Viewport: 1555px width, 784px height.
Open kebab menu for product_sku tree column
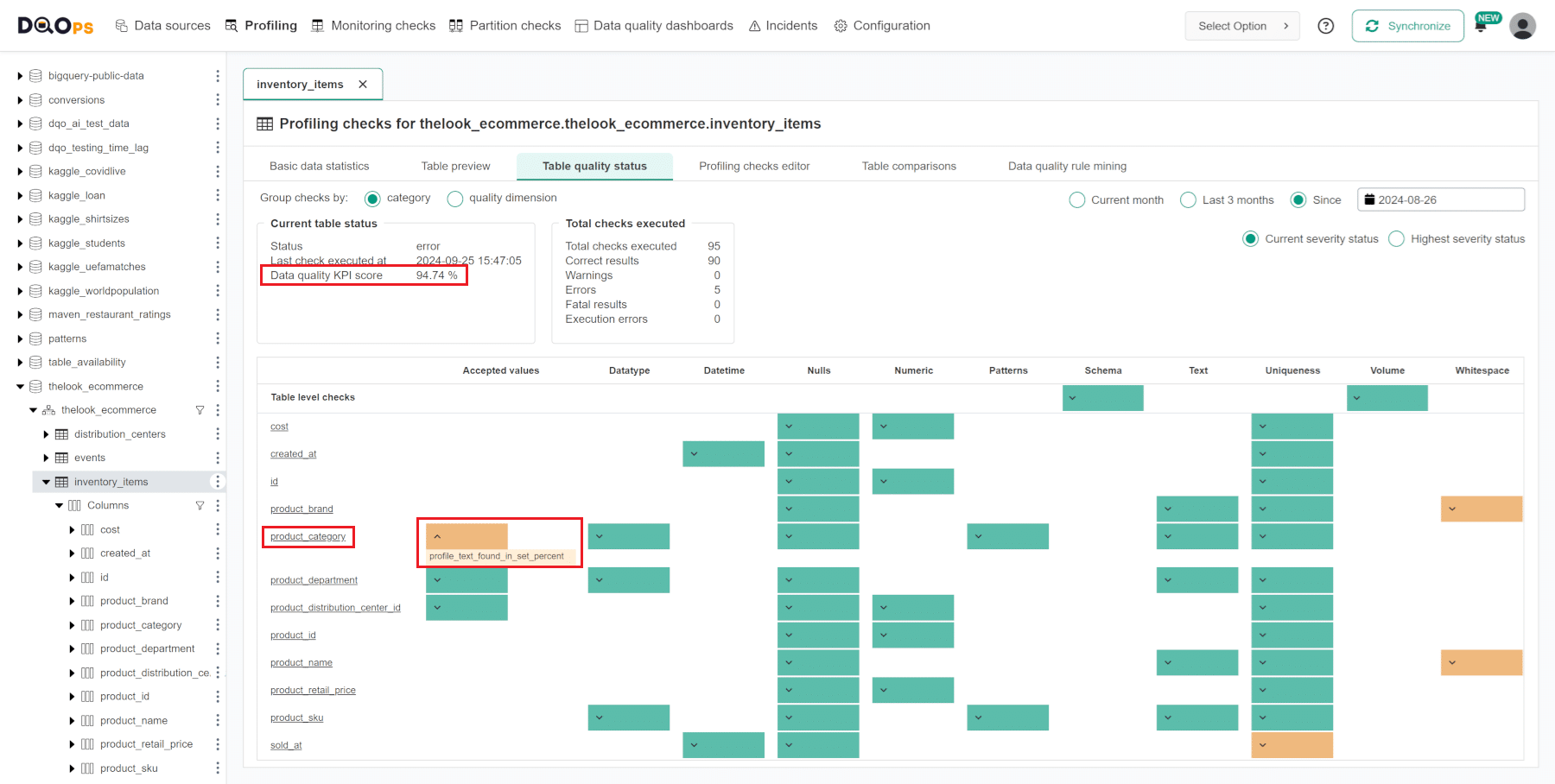click(218, 768)
